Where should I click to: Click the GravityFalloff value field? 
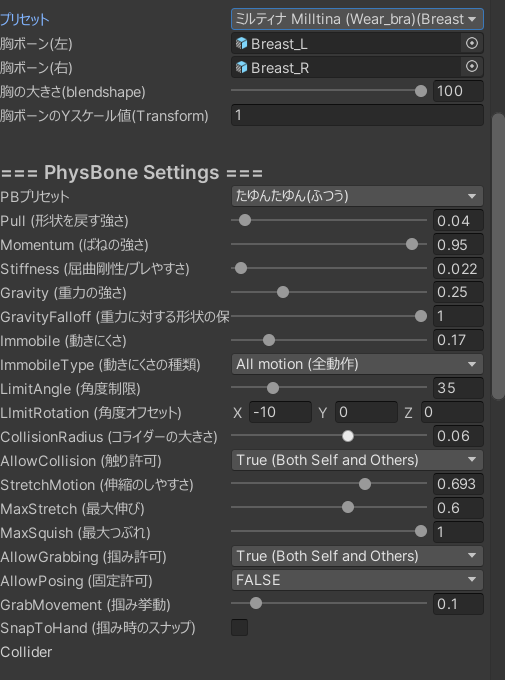(x=458, y=316)
